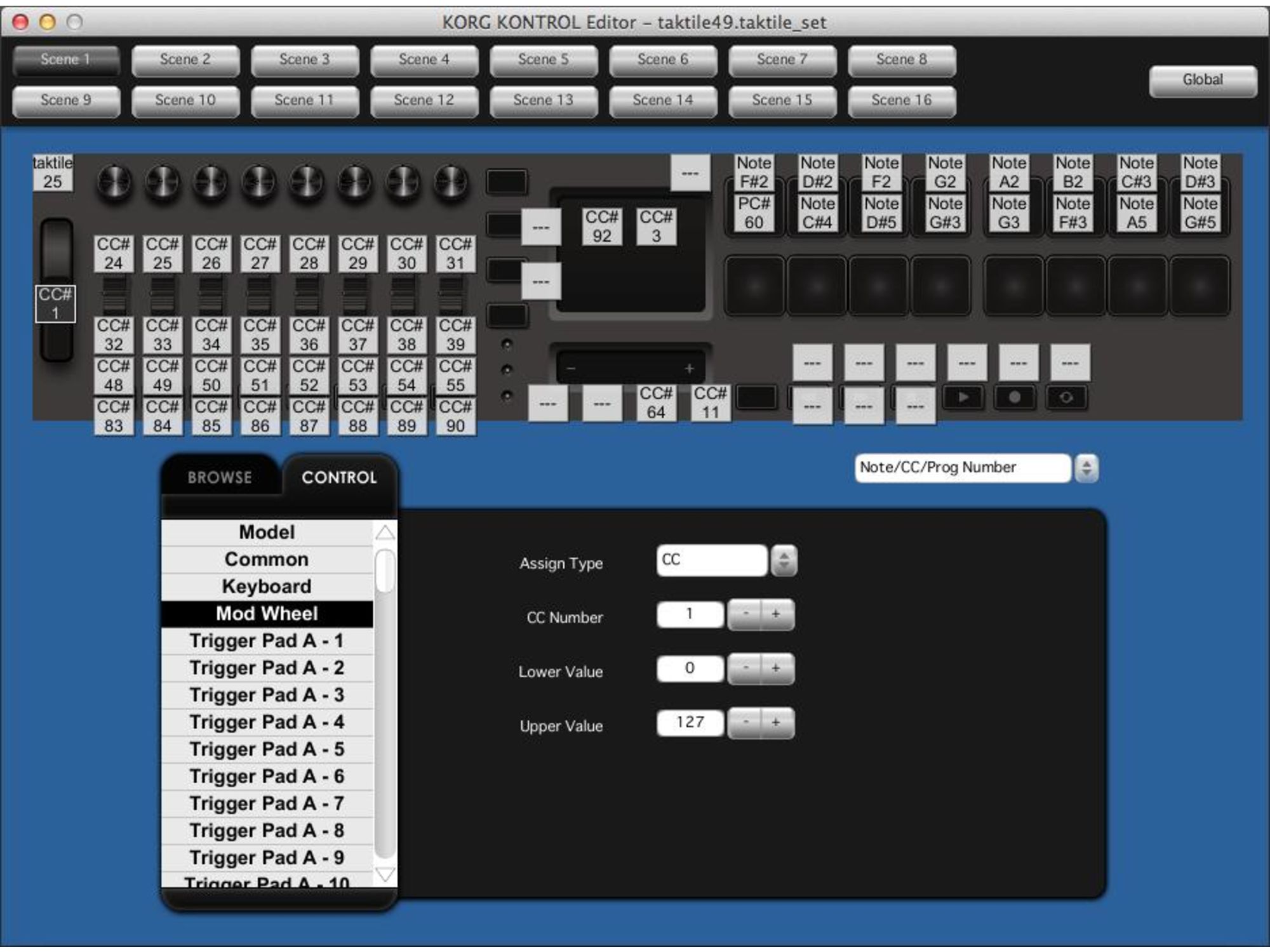Select the CC# 24 slider assignment
This screenshot has width=1270, height=952.
click(114, 254)
